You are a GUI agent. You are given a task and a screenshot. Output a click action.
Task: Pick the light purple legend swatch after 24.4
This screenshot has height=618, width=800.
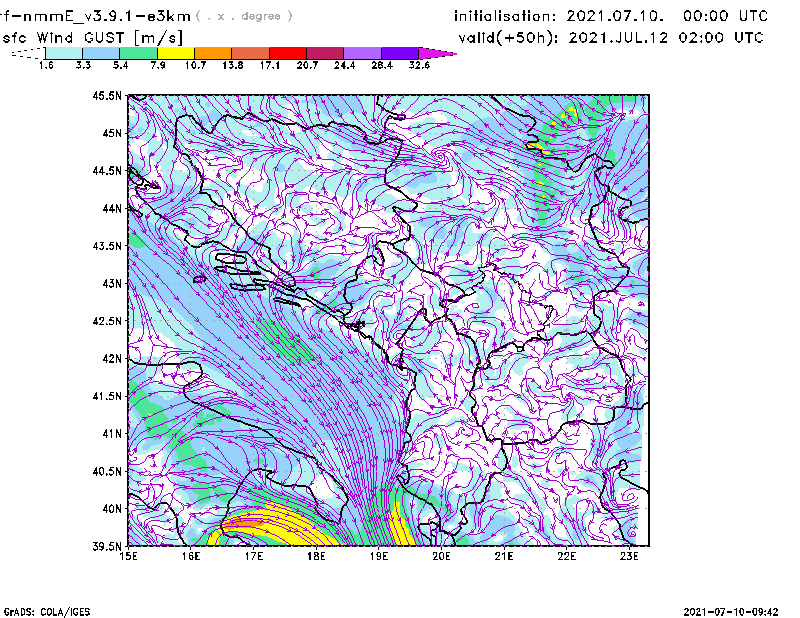363,53
